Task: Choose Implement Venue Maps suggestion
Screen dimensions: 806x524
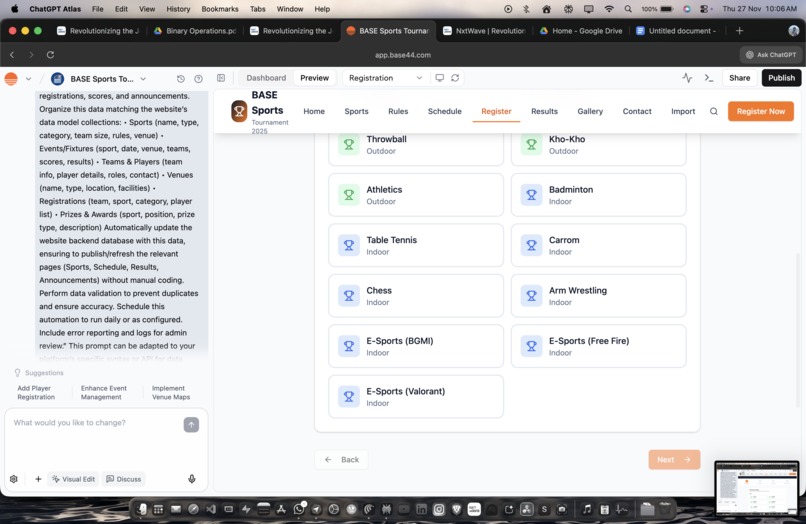Action: click(x=171, y=392)
